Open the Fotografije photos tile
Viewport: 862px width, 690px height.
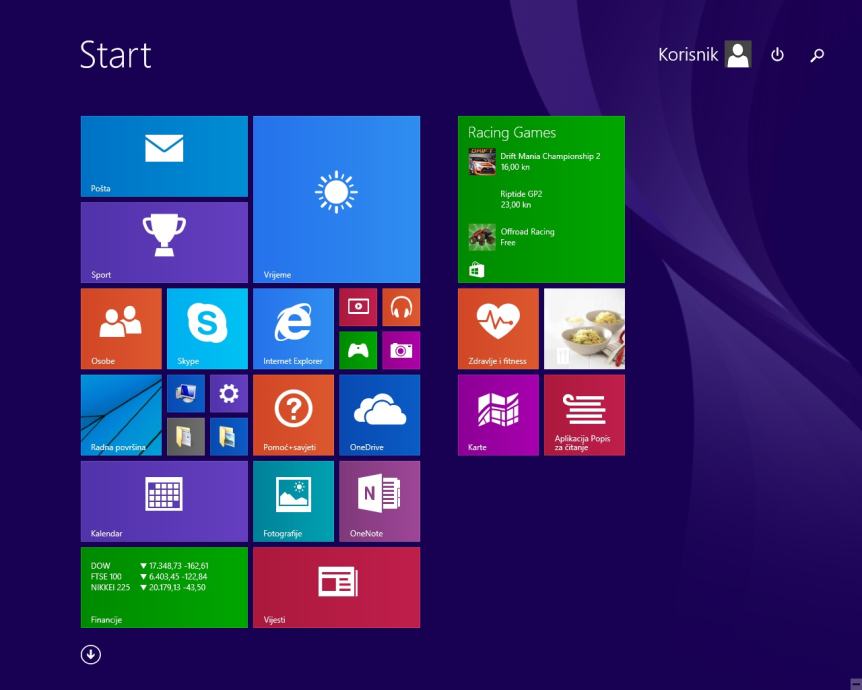(294, 501)
